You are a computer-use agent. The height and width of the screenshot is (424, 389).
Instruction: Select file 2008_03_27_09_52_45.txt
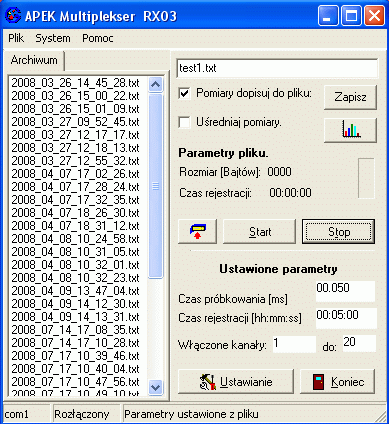point(75,122)
